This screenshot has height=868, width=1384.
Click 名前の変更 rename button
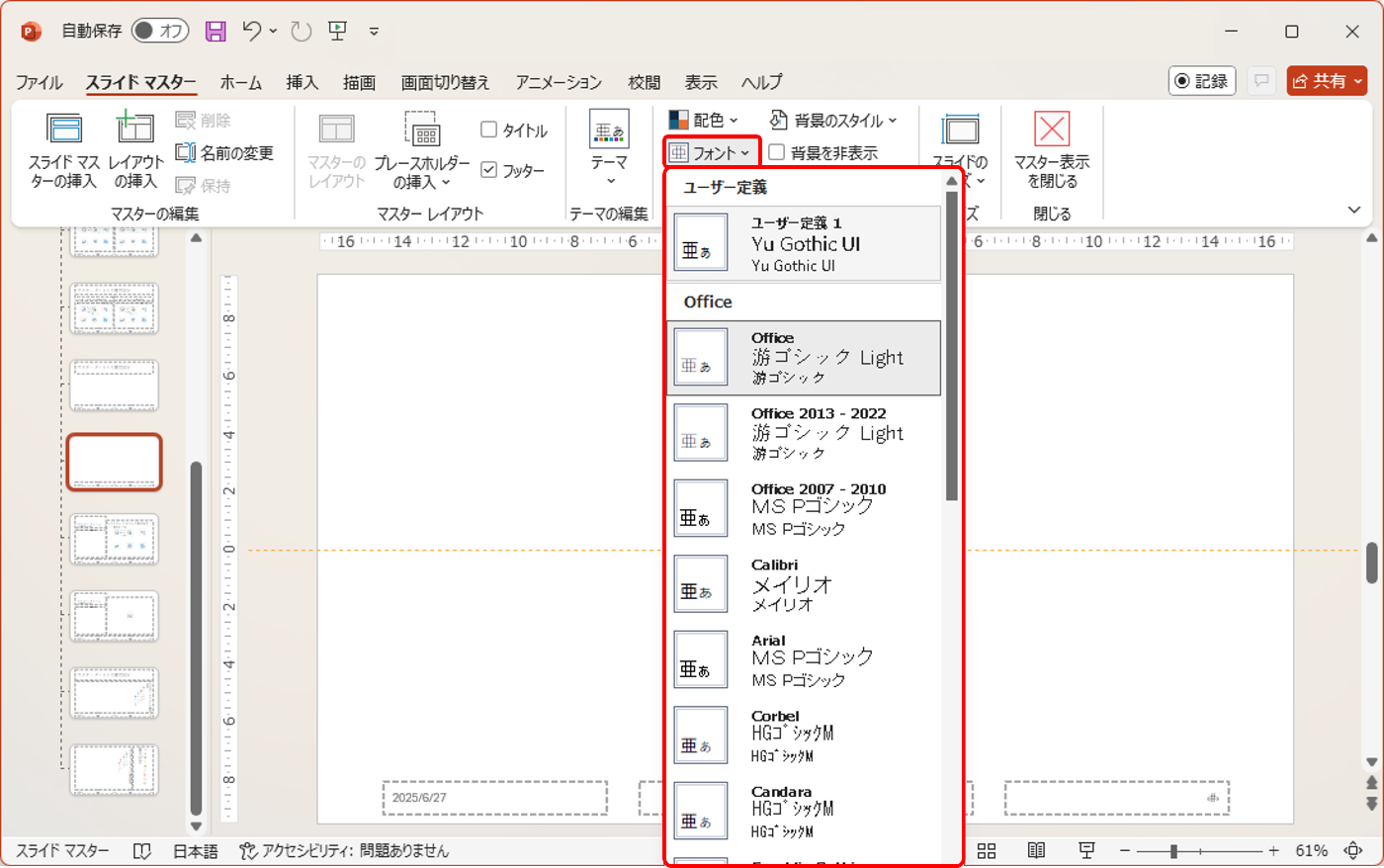click(224, 152)
